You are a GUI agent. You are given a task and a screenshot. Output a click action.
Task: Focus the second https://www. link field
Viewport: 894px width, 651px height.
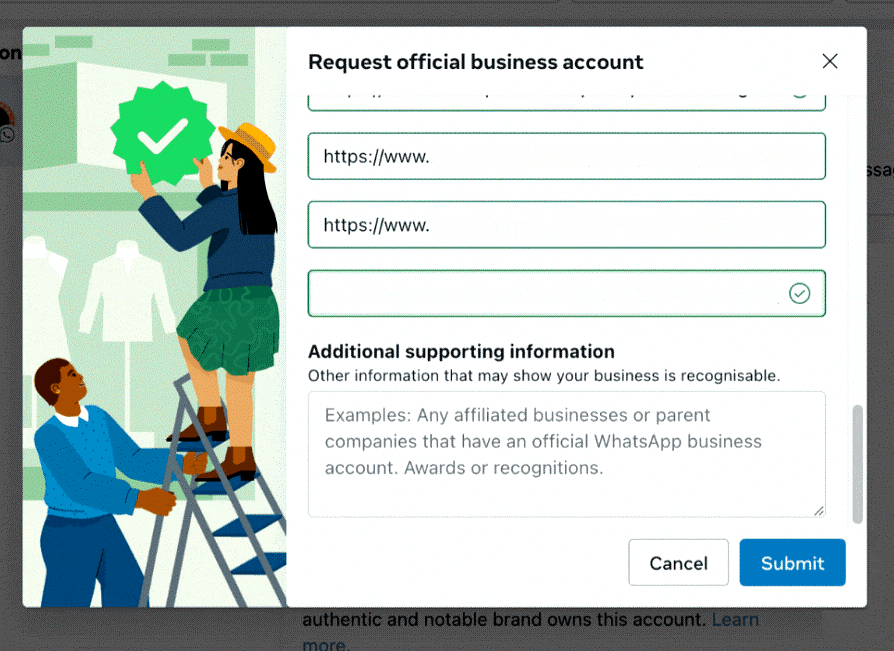click(567, 225)
